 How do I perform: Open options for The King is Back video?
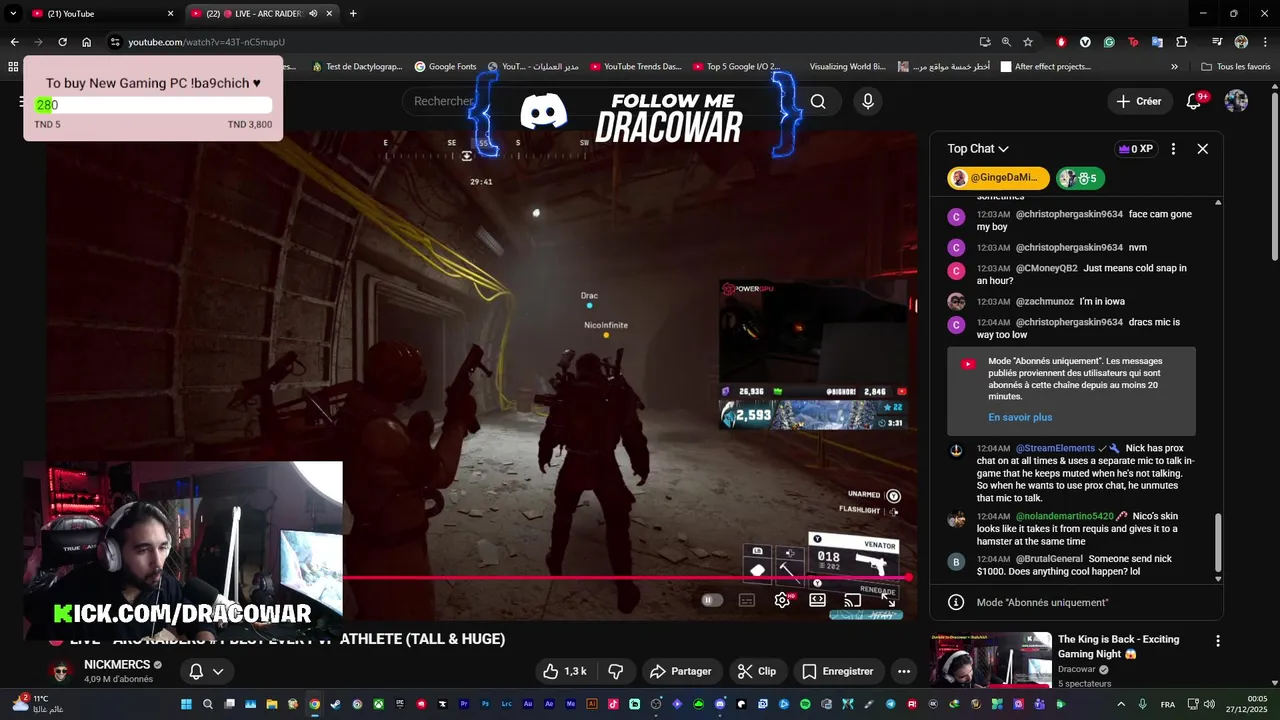(1217, 641)
